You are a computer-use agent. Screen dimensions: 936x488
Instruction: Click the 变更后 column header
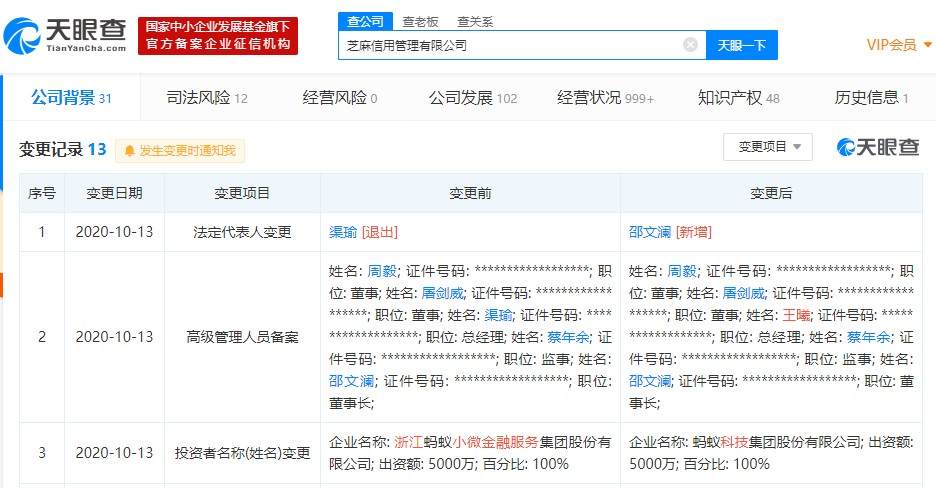tap(771, 193)
